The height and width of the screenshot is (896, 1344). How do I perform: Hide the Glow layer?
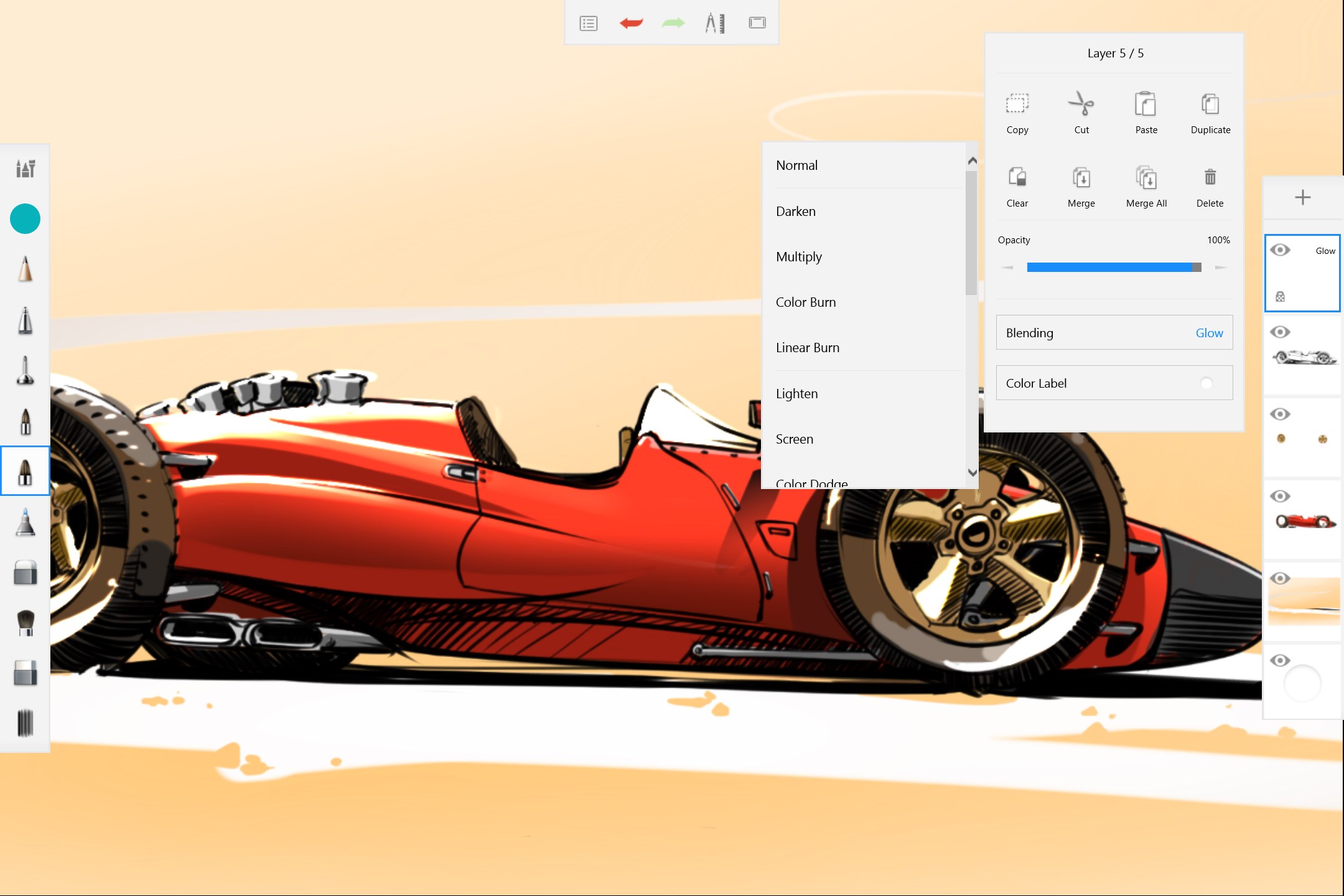pos(1281,250)
